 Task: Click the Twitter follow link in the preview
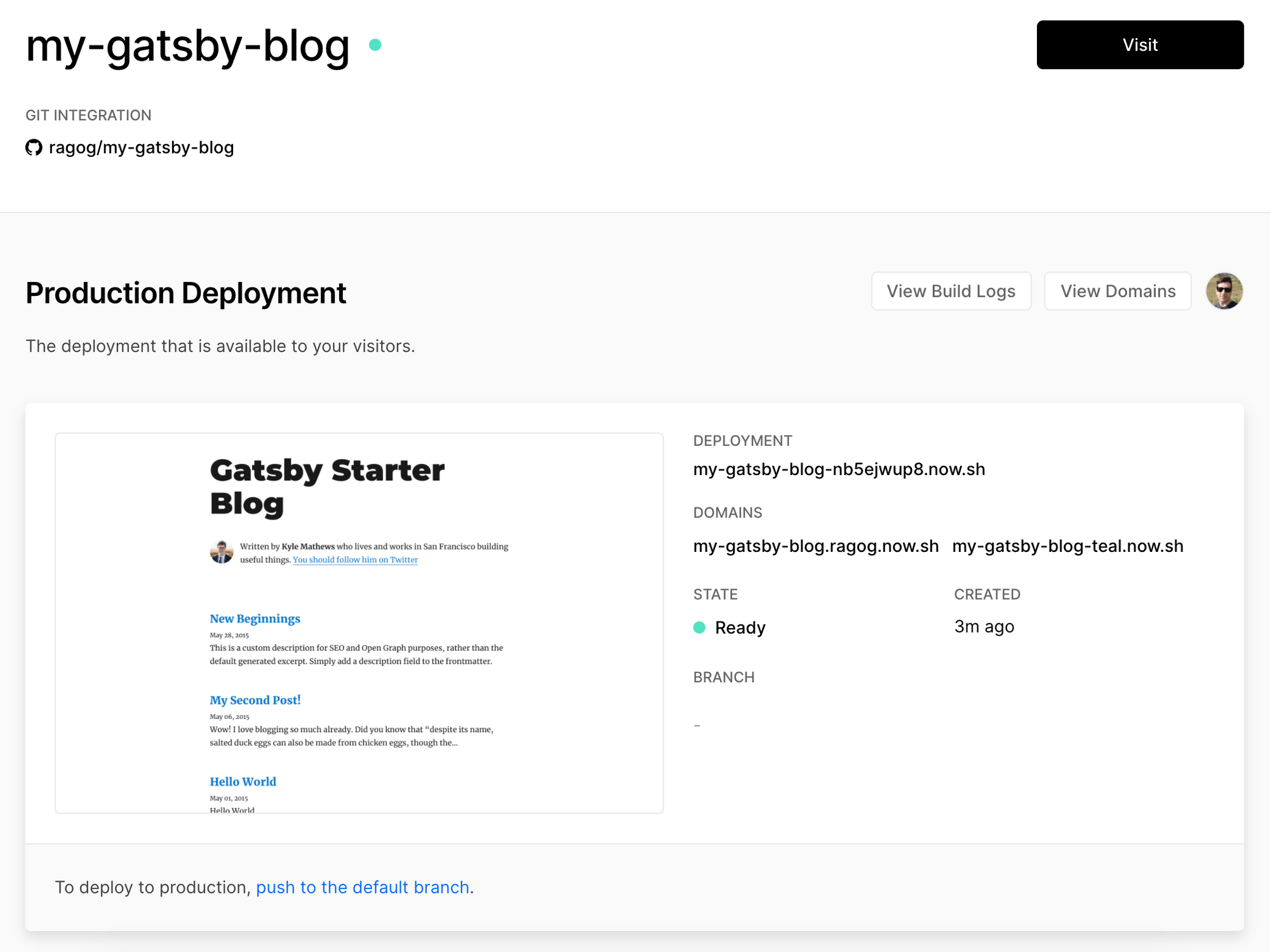pos(355,560)
